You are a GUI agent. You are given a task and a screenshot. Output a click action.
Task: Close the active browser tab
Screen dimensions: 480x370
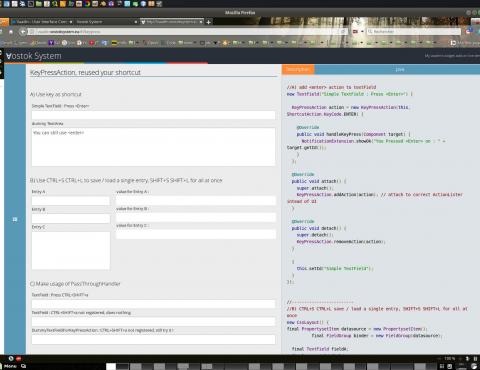click(201, 22)
